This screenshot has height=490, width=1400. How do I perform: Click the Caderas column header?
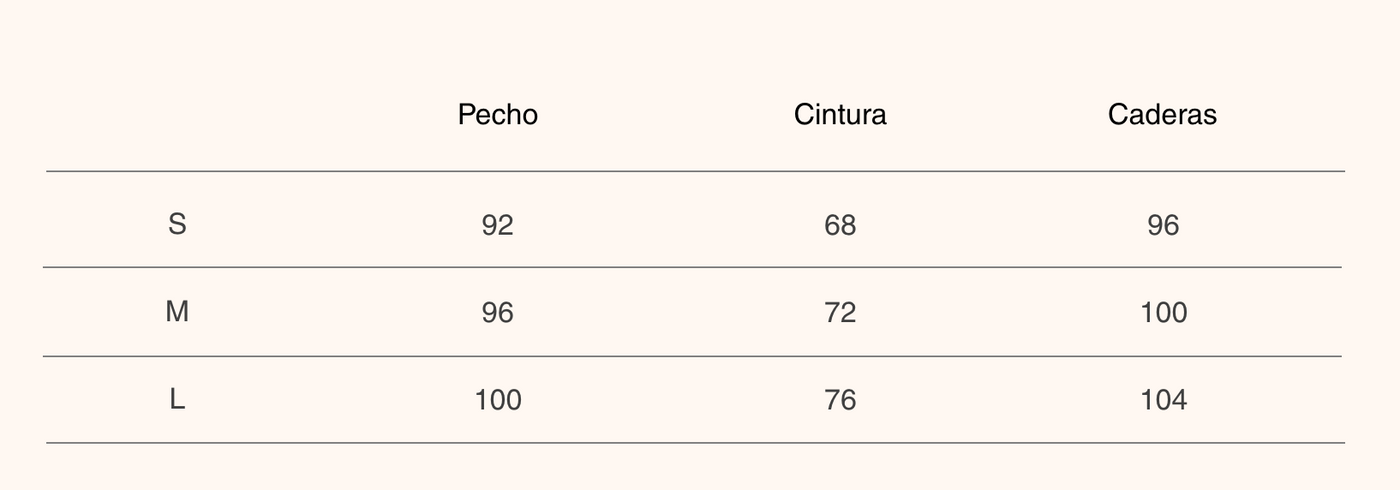pyautogui.click(x=1162, y=115)
